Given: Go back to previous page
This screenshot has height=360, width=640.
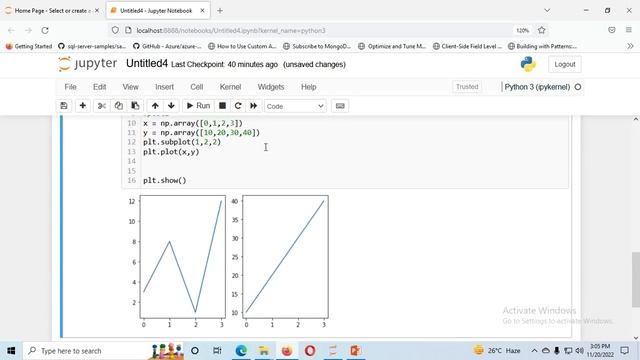Looking at the screenshot, I should click(x=11, y=30).
